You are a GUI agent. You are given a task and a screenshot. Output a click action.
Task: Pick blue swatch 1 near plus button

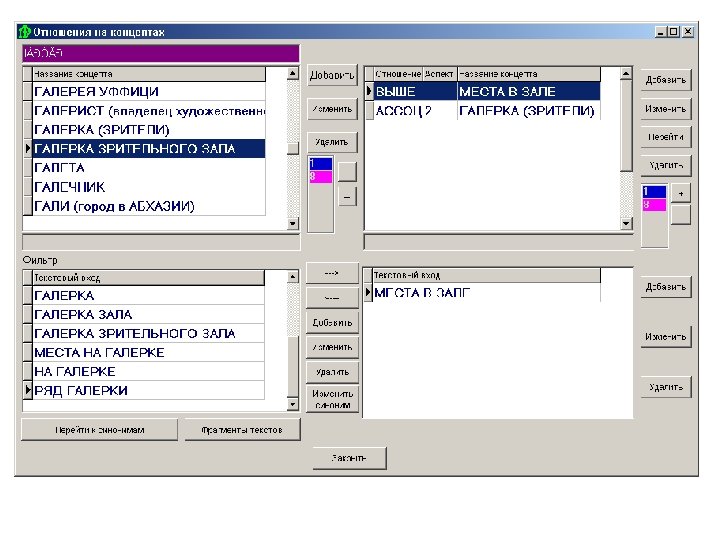click(654, 192)
